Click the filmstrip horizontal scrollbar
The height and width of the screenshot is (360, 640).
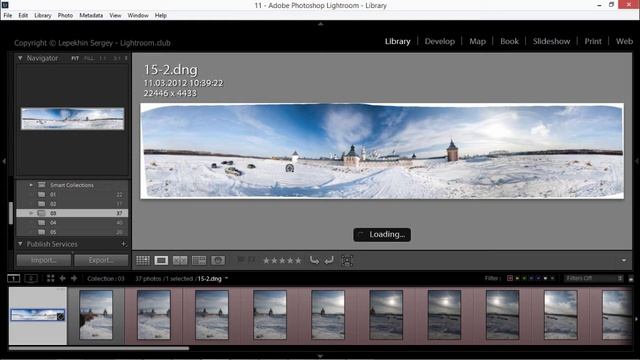[99, 348]
